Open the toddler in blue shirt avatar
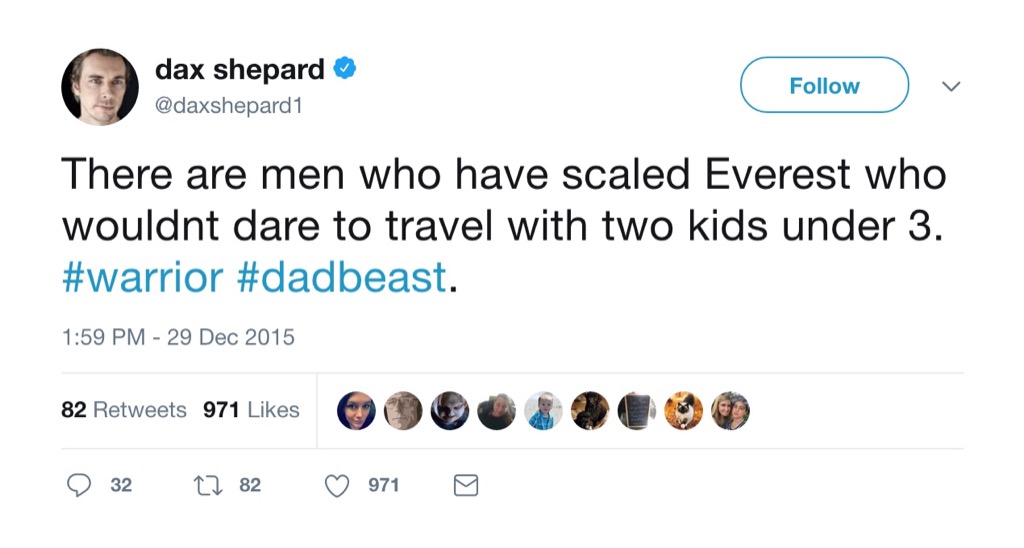The width and height of the screenshot is (1024, 548). pyautogui.click(x=543, y=410)
